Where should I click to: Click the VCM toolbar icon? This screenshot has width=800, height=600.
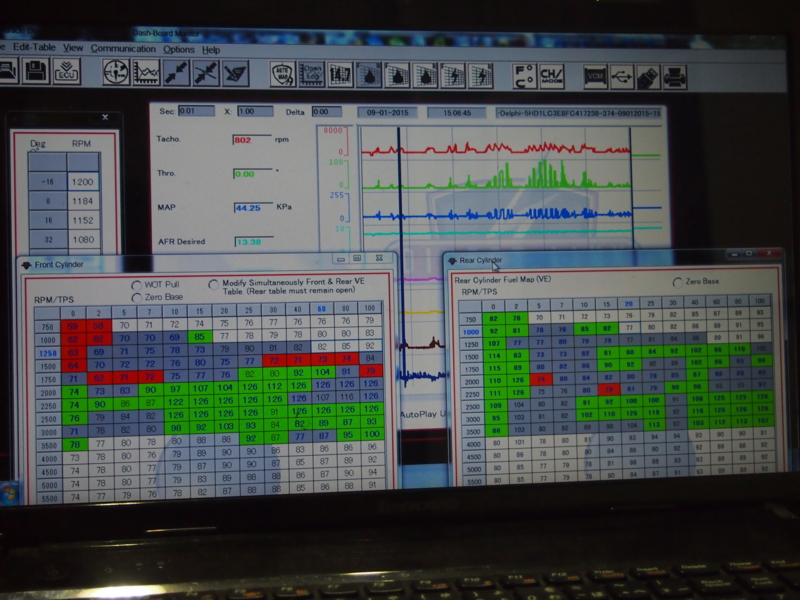click(595, 78)
